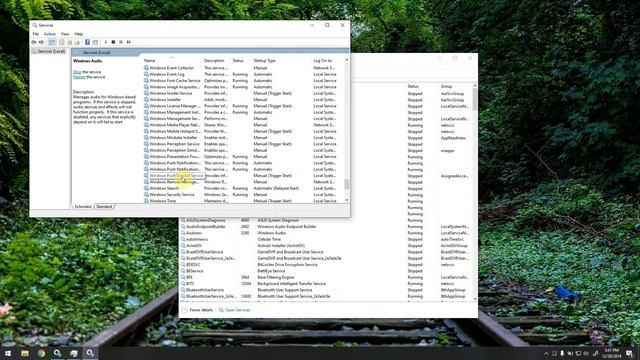Open Chrome from taskbar
Screen dimensions: 640x360
pos(41,353)
